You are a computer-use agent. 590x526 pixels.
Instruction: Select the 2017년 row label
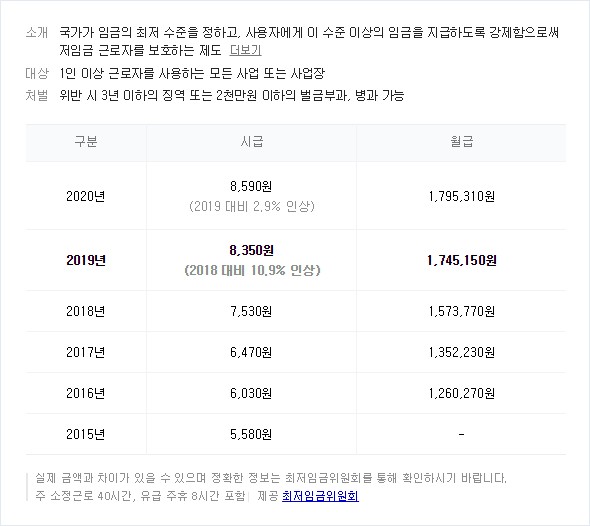[x=85, y=352]
